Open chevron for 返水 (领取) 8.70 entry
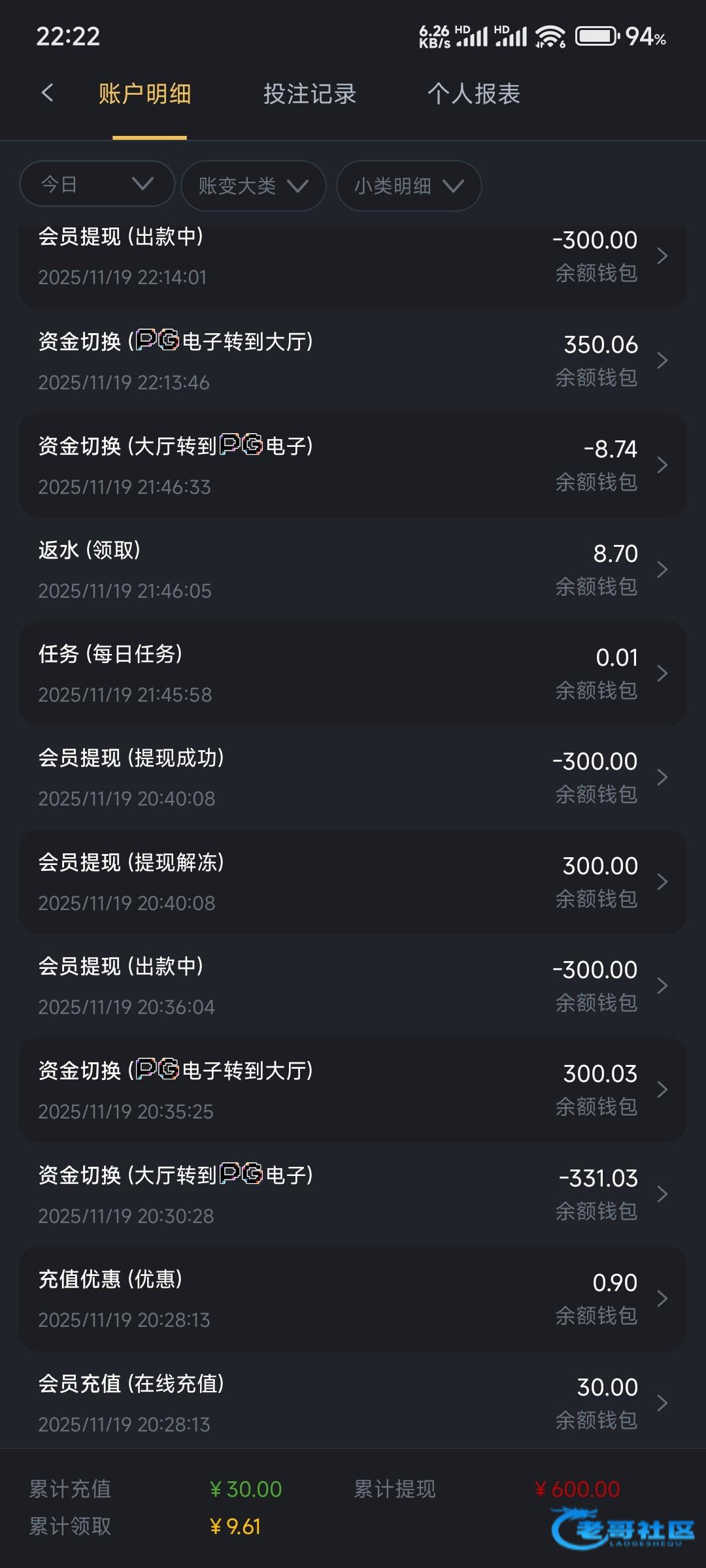 (662, 570)
